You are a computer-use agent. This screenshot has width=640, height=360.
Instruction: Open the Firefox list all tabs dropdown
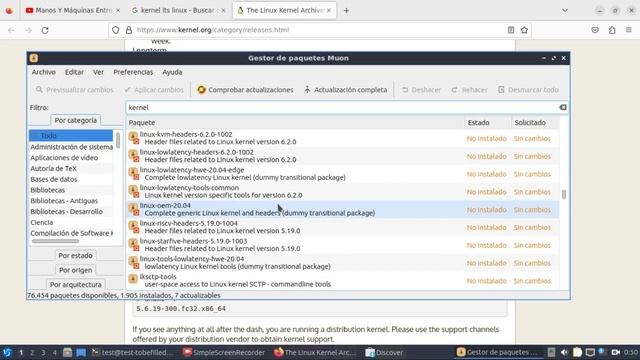(x=565, y=10)
